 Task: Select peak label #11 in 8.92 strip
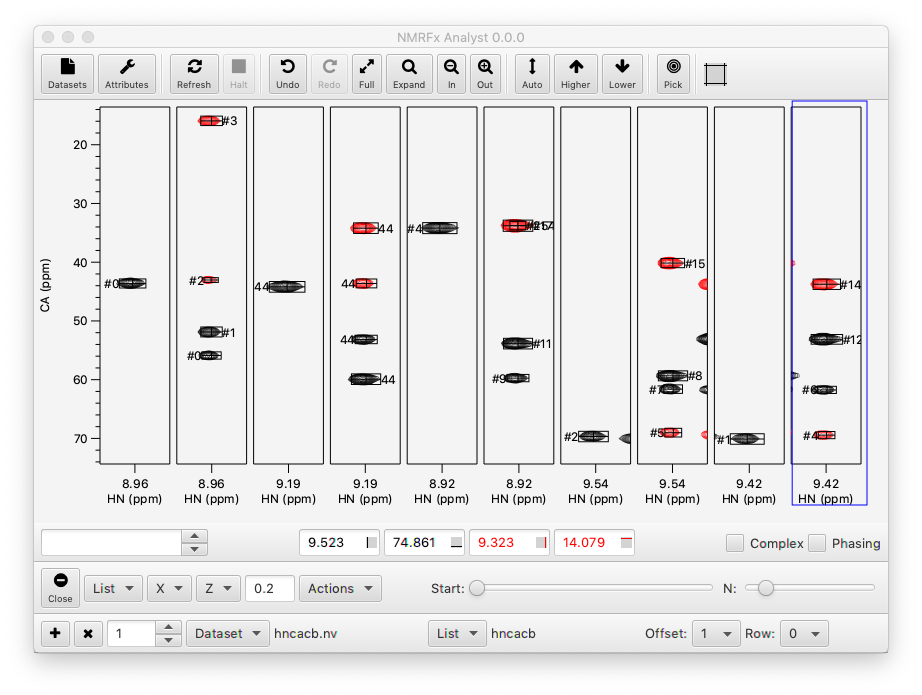pos(542,344)
